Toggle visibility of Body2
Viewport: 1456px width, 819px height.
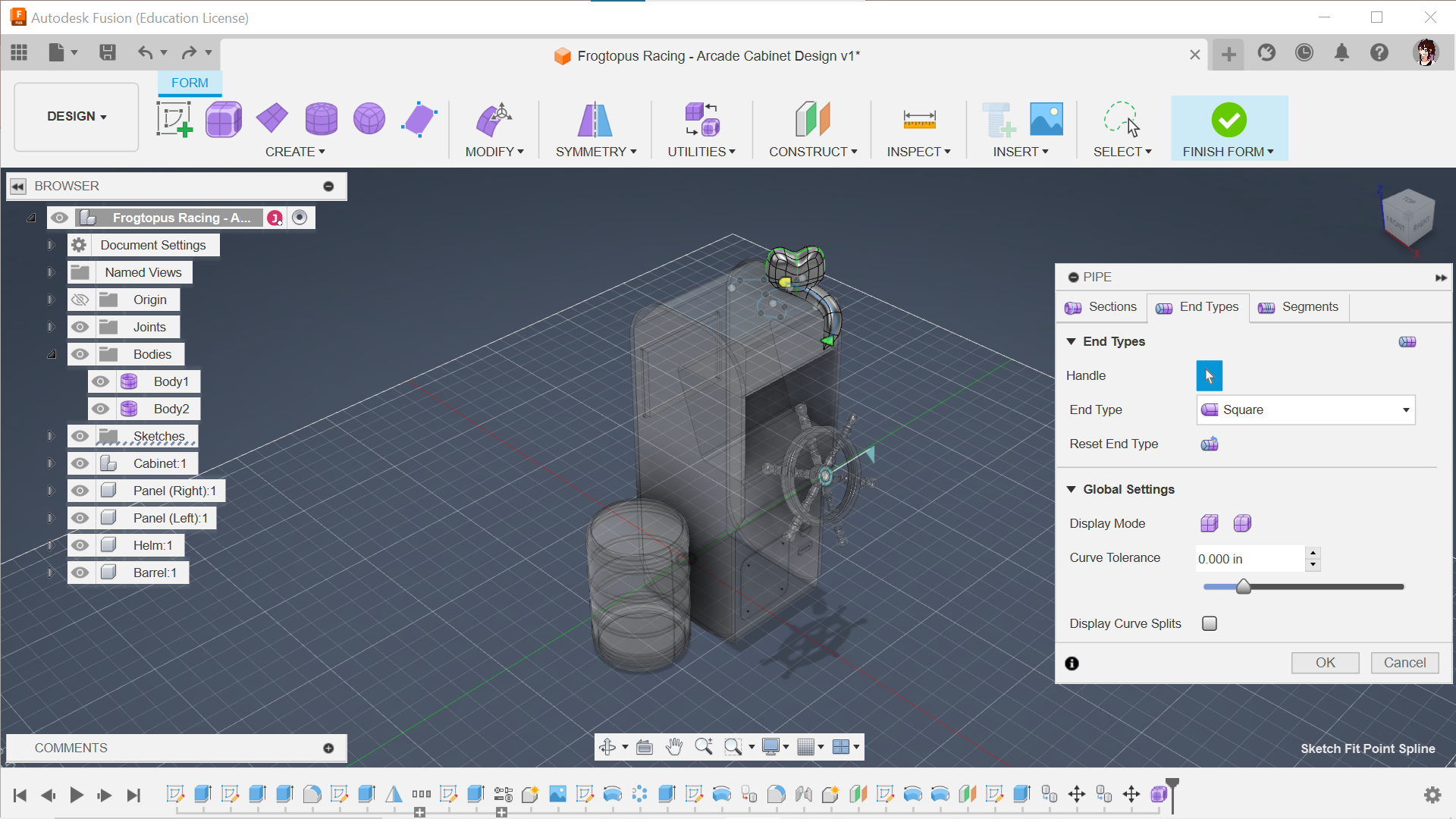point(100,409)
